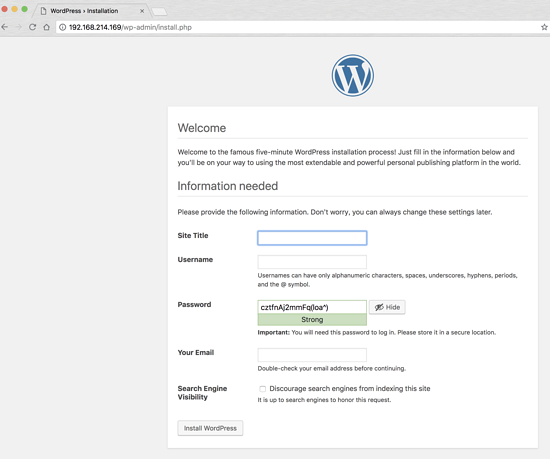
Task: Click the Welcome heading
Action: pyautogui.click(x=202, y=128)
